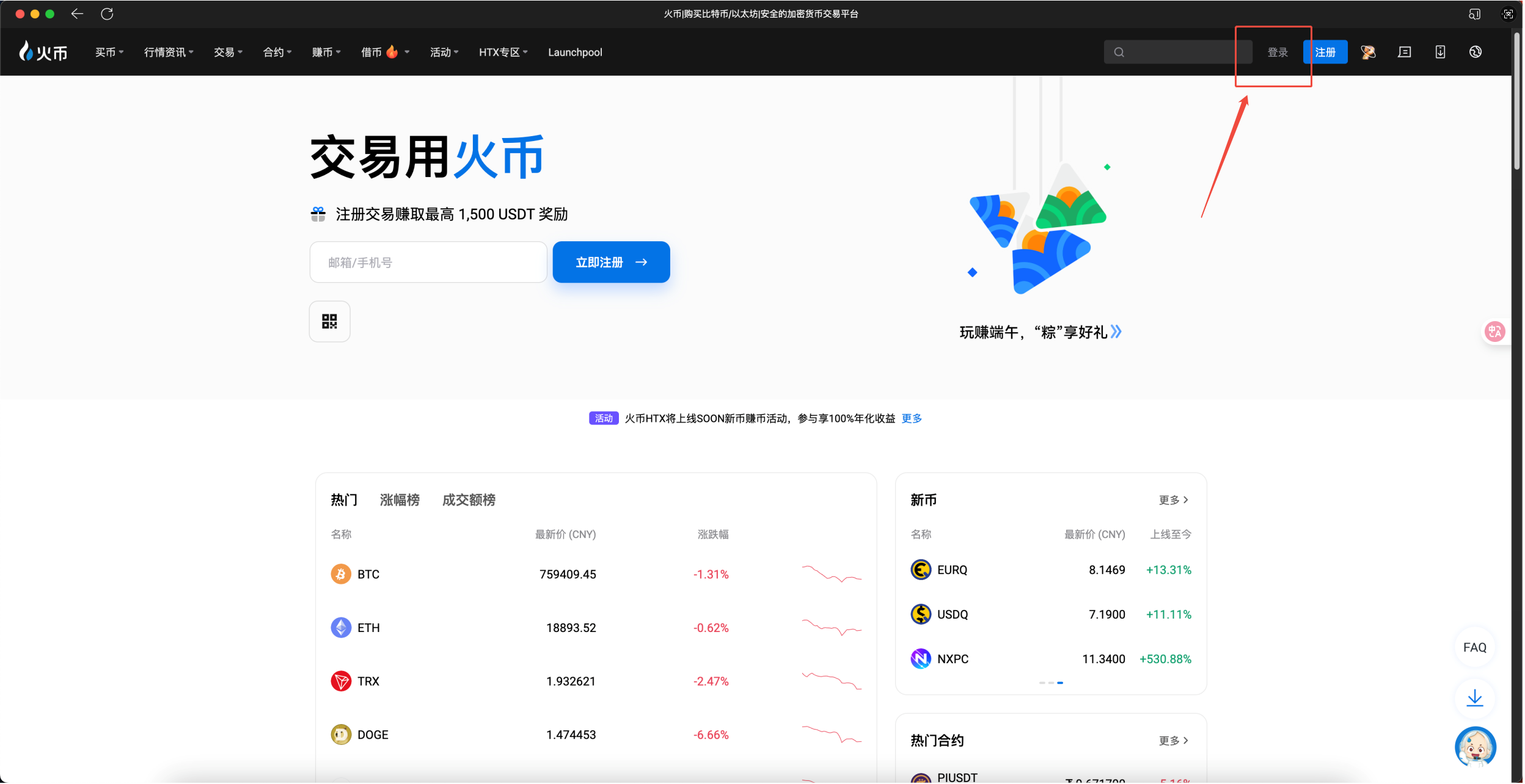Open the app download phone icon
The height and width of the screenshot is (784, 1525).
click(1440, 52)
